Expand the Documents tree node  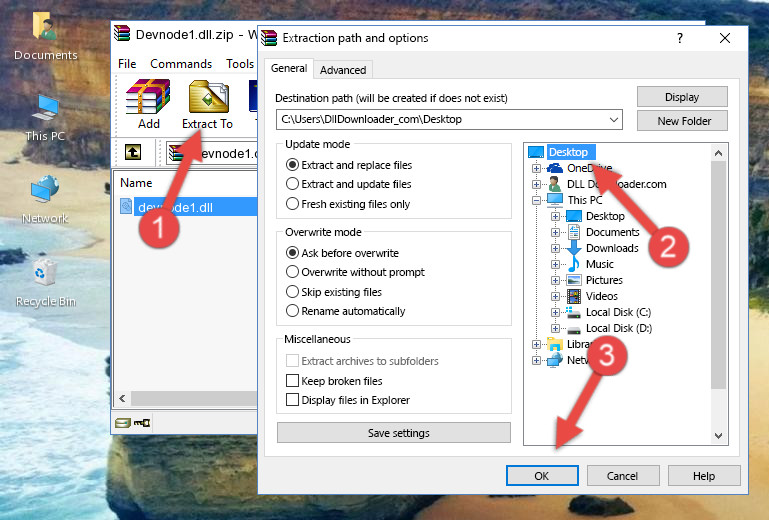click(x=555, y=232)
